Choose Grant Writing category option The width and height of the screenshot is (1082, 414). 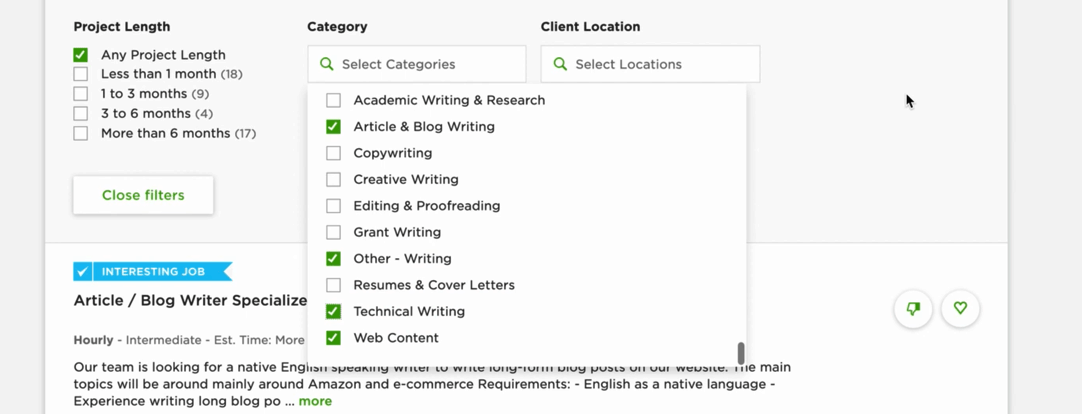(334, 232)
